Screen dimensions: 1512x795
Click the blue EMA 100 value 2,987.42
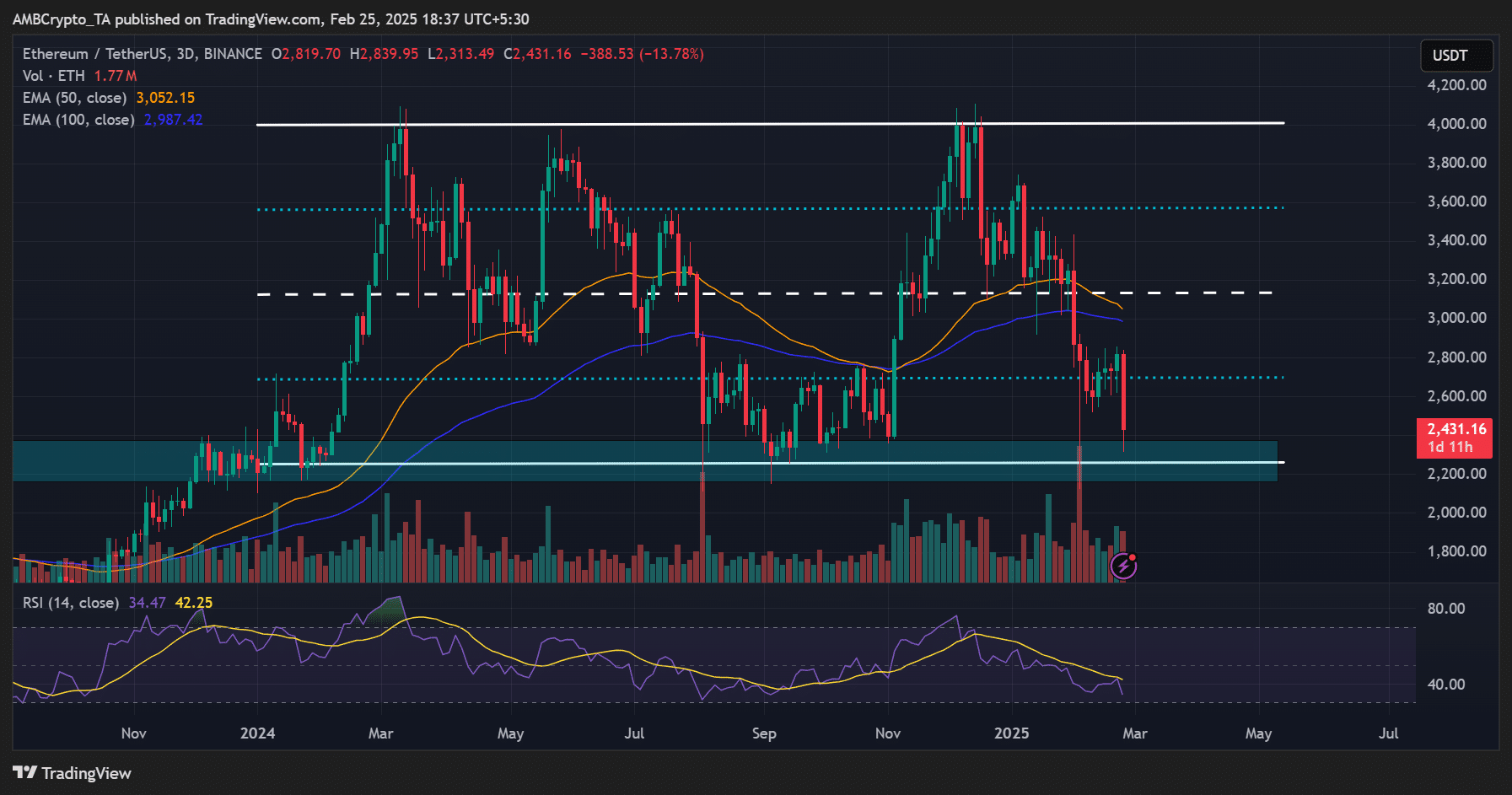point(173,120)
